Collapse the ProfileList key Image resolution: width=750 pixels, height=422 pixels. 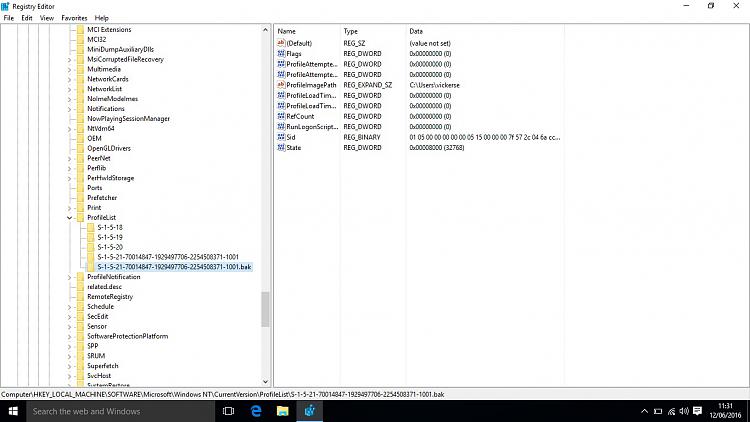(70, 218)
